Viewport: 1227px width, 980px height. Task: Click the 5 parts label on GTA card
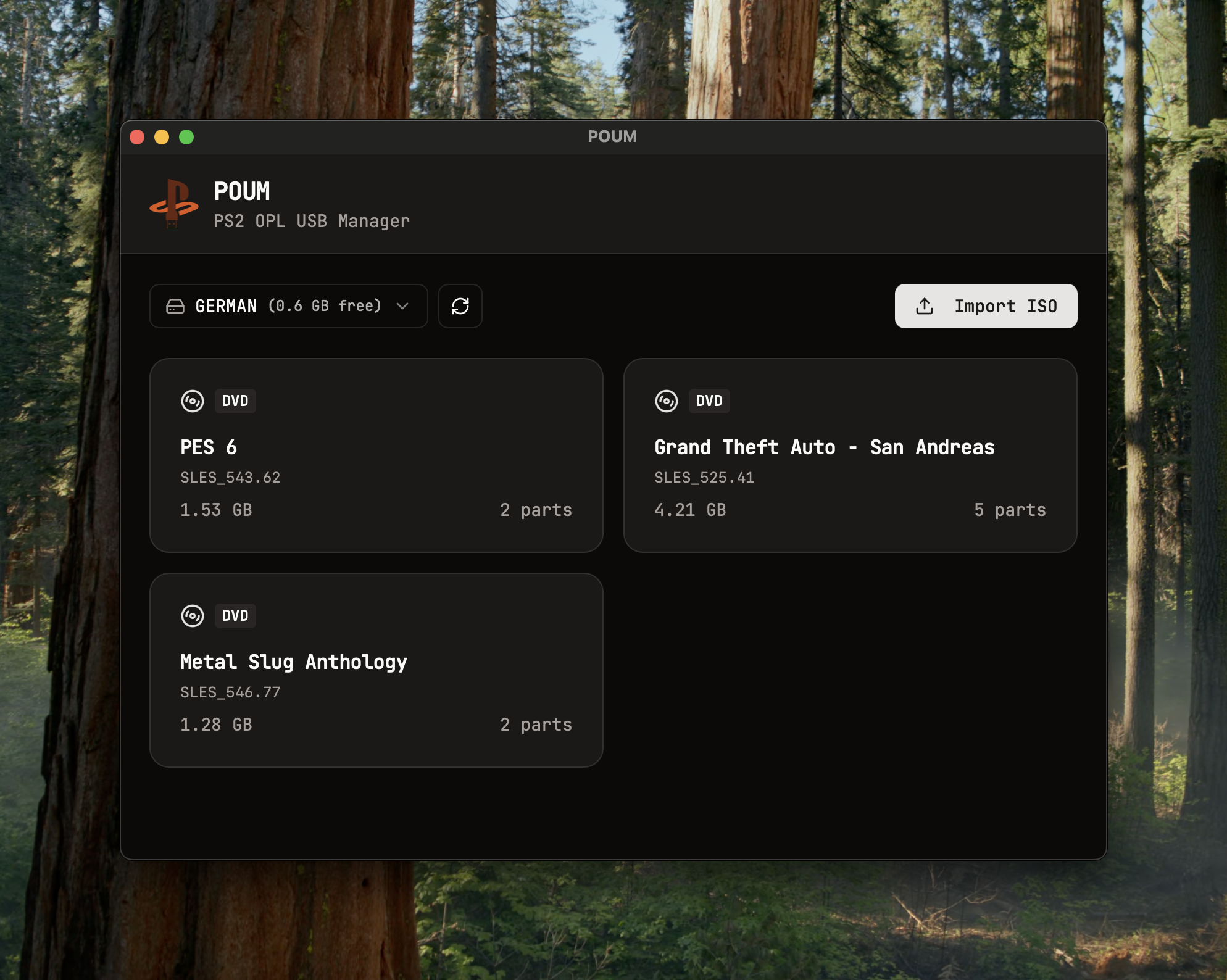pyautogui.click(x=1010, y=510)
